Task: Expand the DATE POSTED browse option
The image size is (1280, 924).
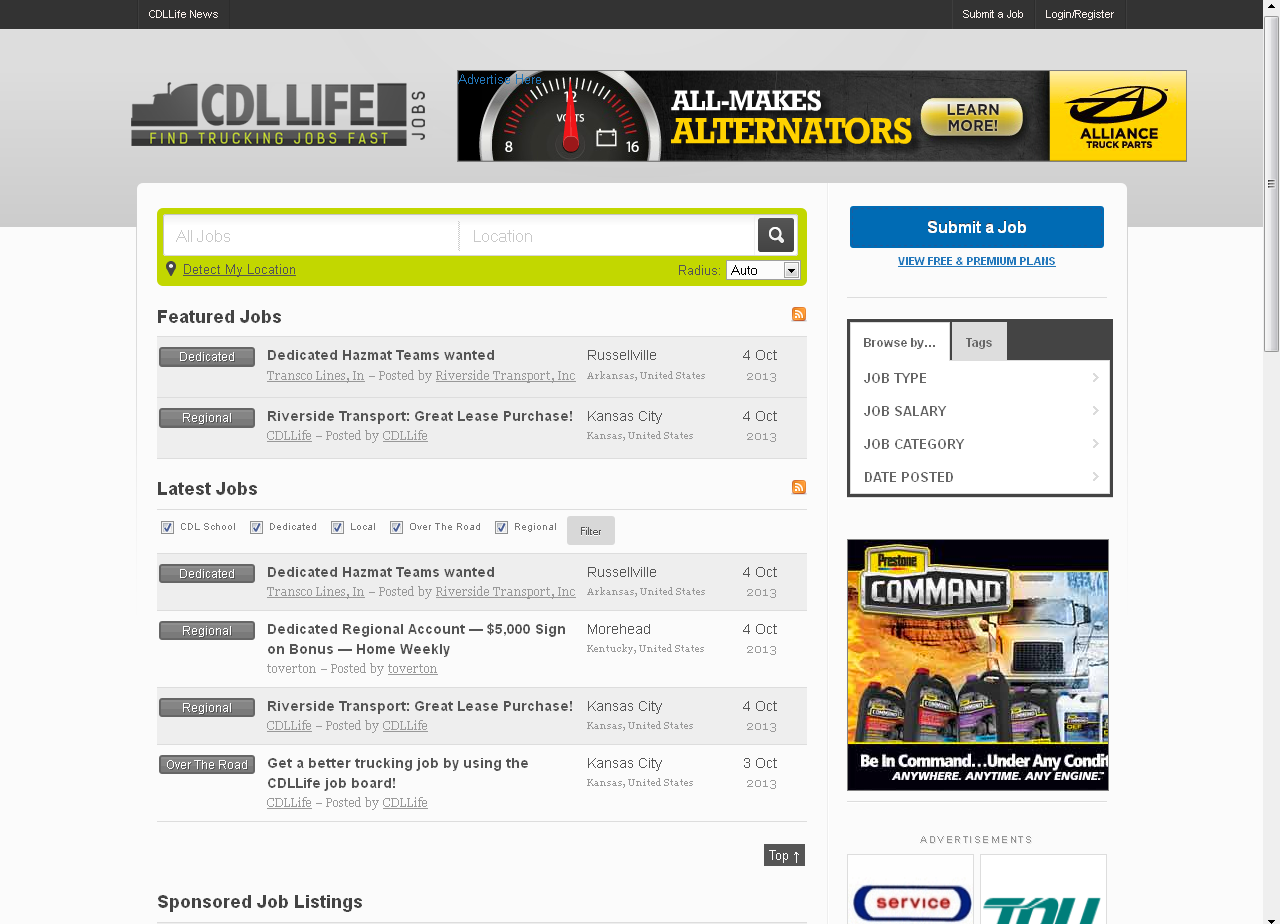Action: pos(980,477)
